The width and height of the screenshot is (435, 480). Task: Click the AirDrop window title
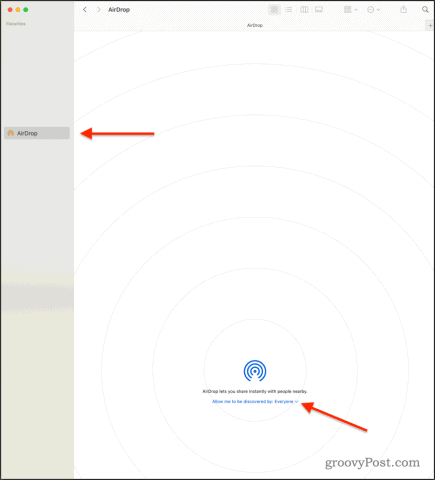click(x=119, y=10)
